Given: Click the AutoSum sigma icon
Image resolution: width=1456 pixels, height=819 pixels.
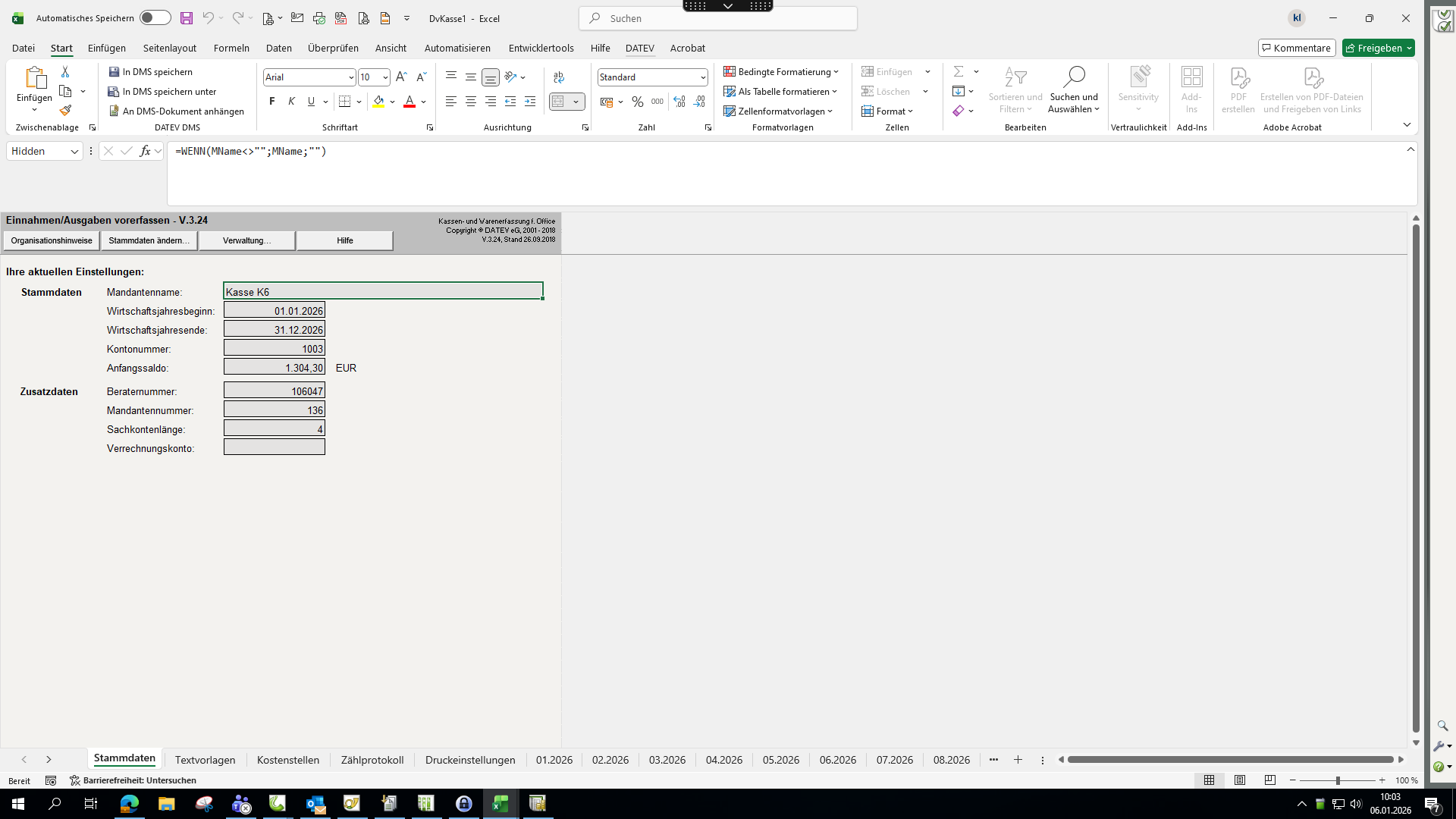Looking at the screenshot, I should [x=959, y=71].
